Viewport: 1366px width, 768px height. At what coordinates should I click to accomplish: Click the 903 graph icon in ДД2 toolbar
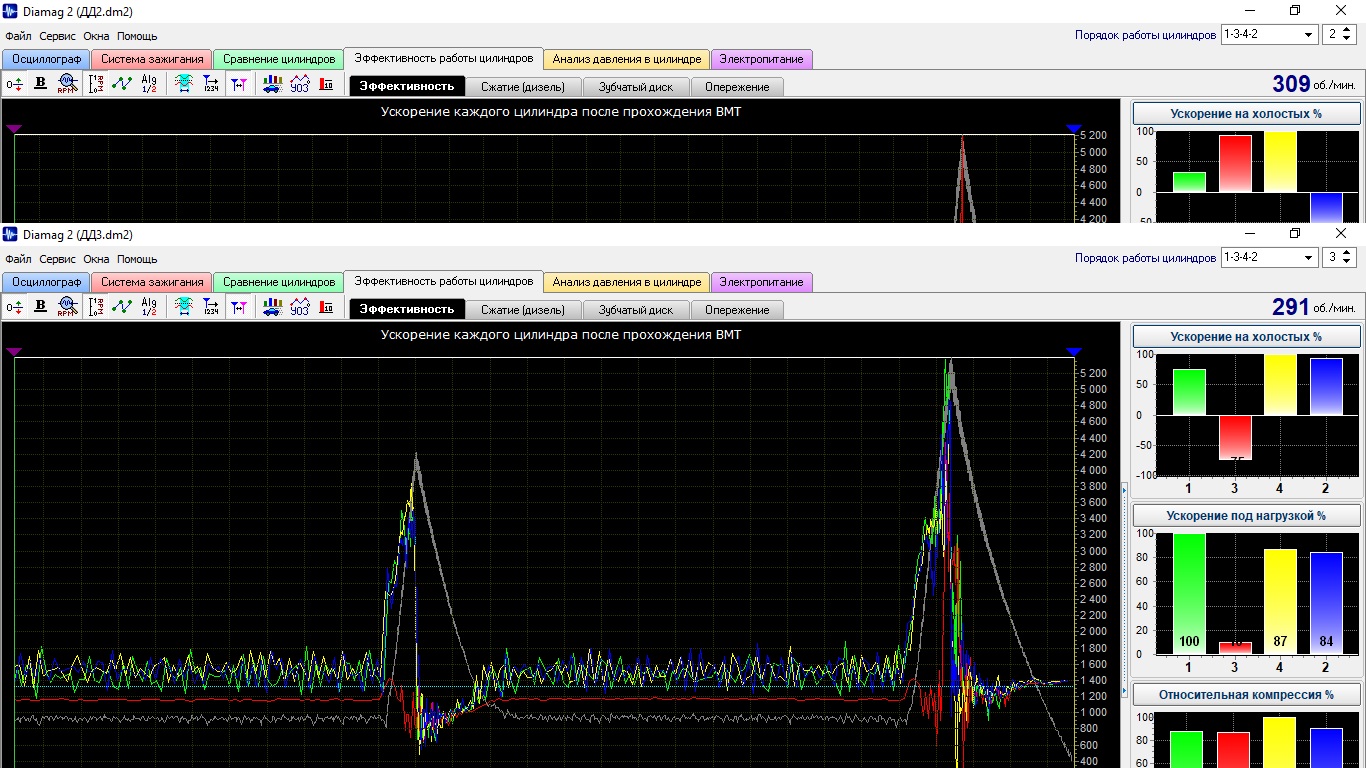[x=299, y=85]
